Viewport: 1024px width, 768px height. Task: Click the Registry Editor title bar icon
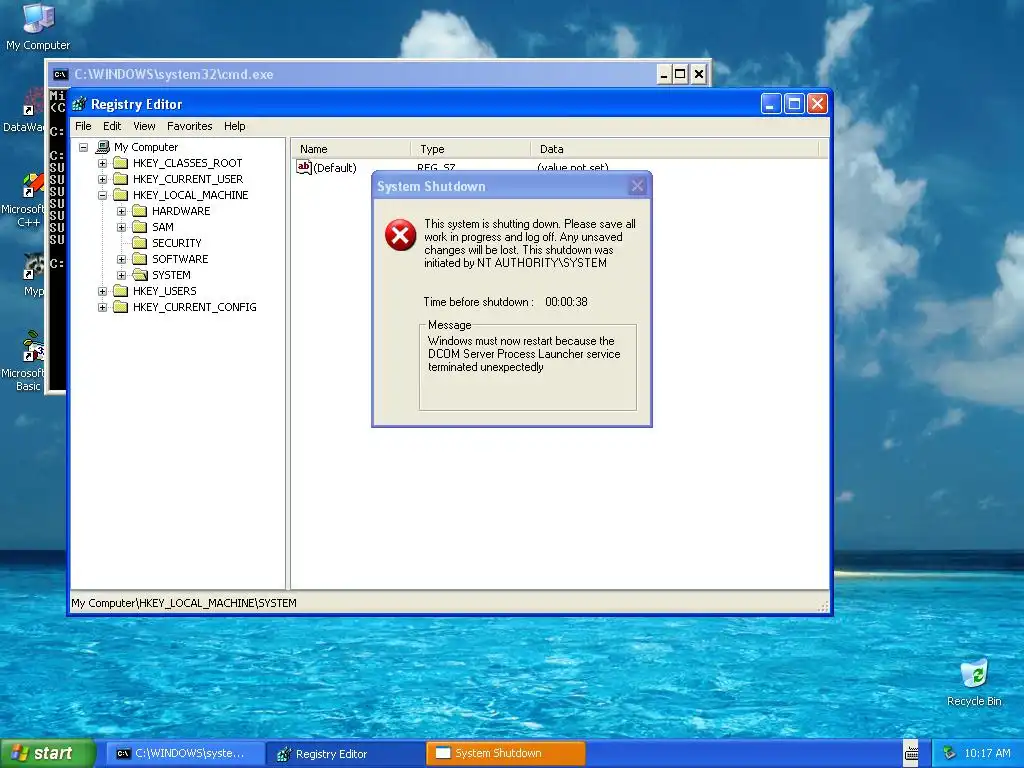(x=80, y=104)
